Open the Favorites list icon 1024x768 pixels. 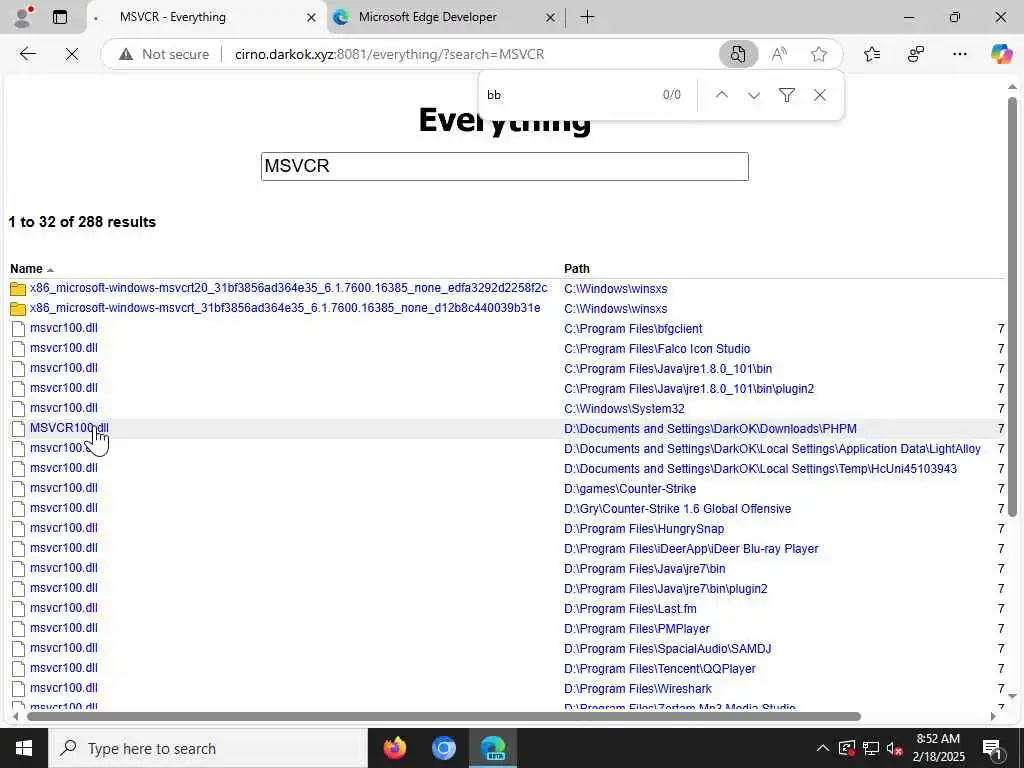pyautogui.click(x=872, y=54)
